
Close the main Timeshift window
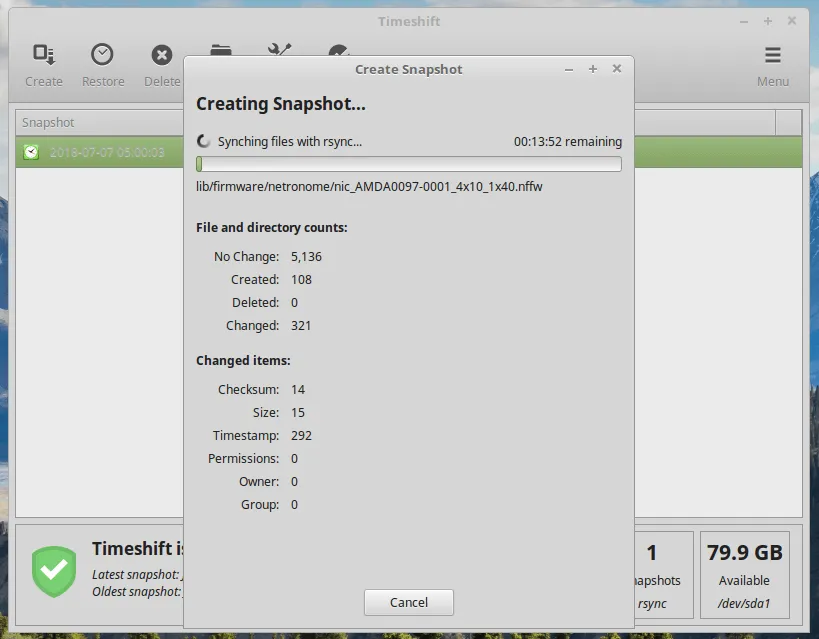(x=792, y=21)
